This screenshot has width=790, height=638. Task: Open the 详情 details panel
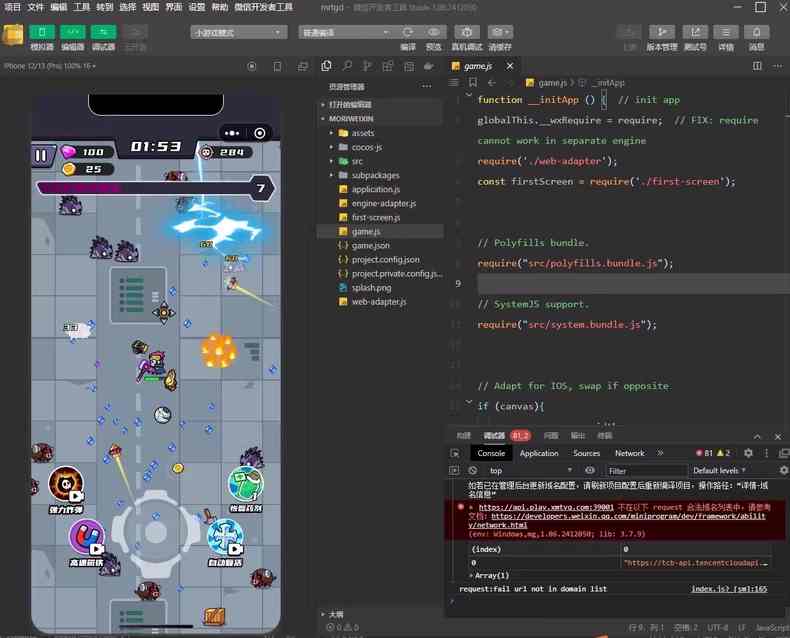pos(726,32)
